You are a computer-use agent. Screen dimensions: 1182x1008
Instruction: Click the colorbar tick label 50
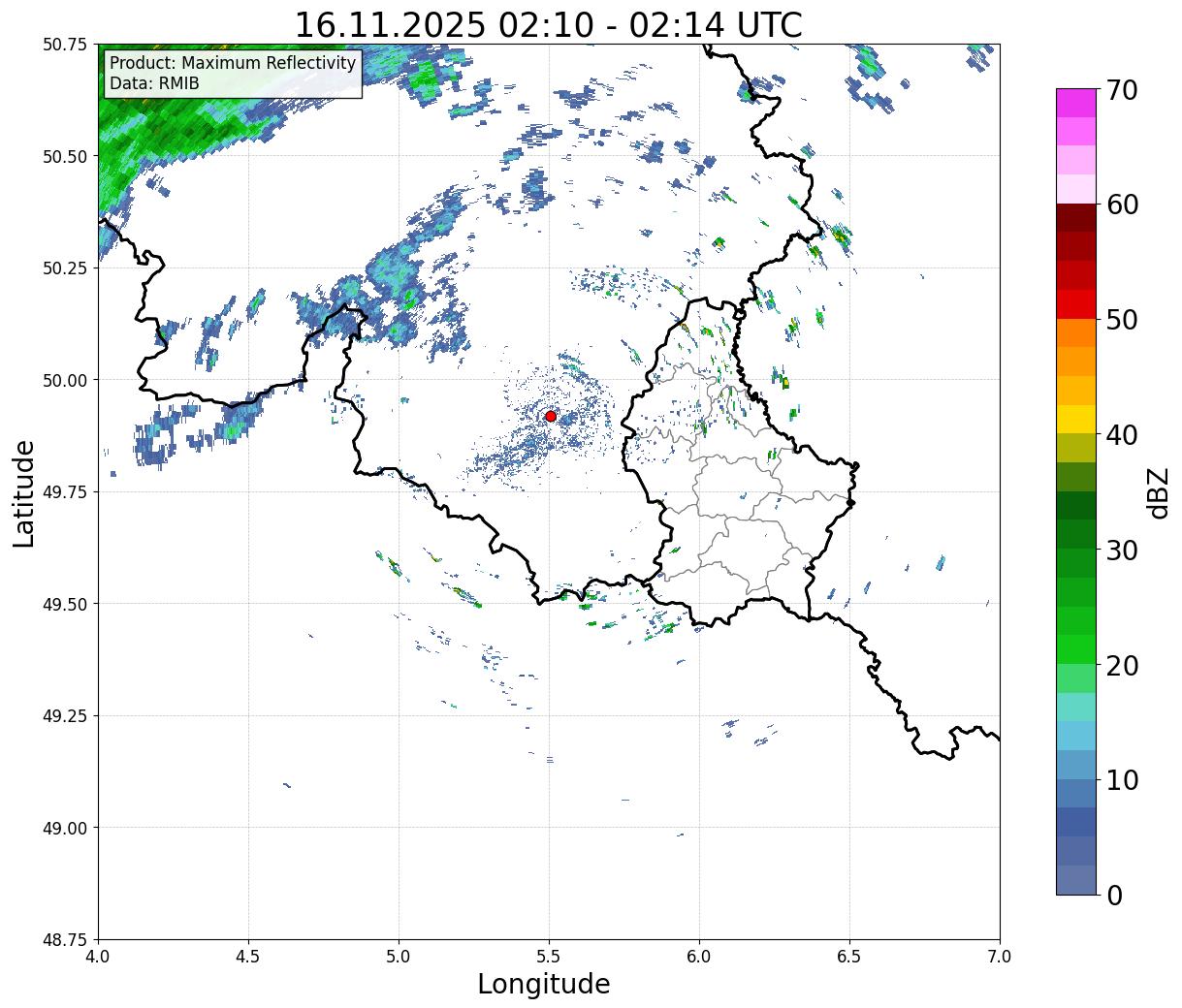point(1121,320)
